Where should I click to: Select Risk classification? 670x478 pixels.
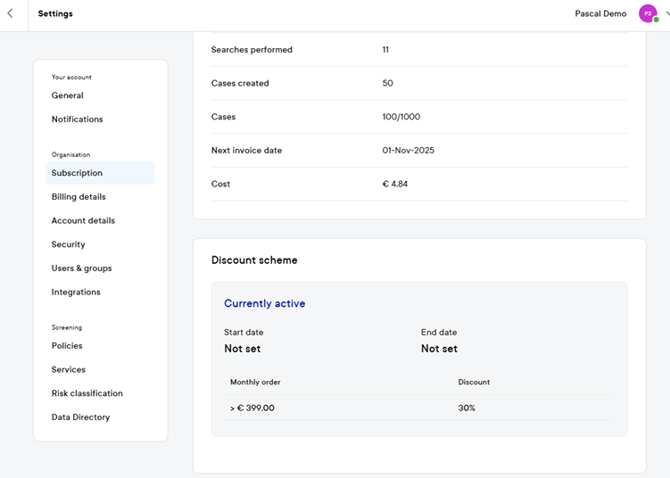coord(87,394)
